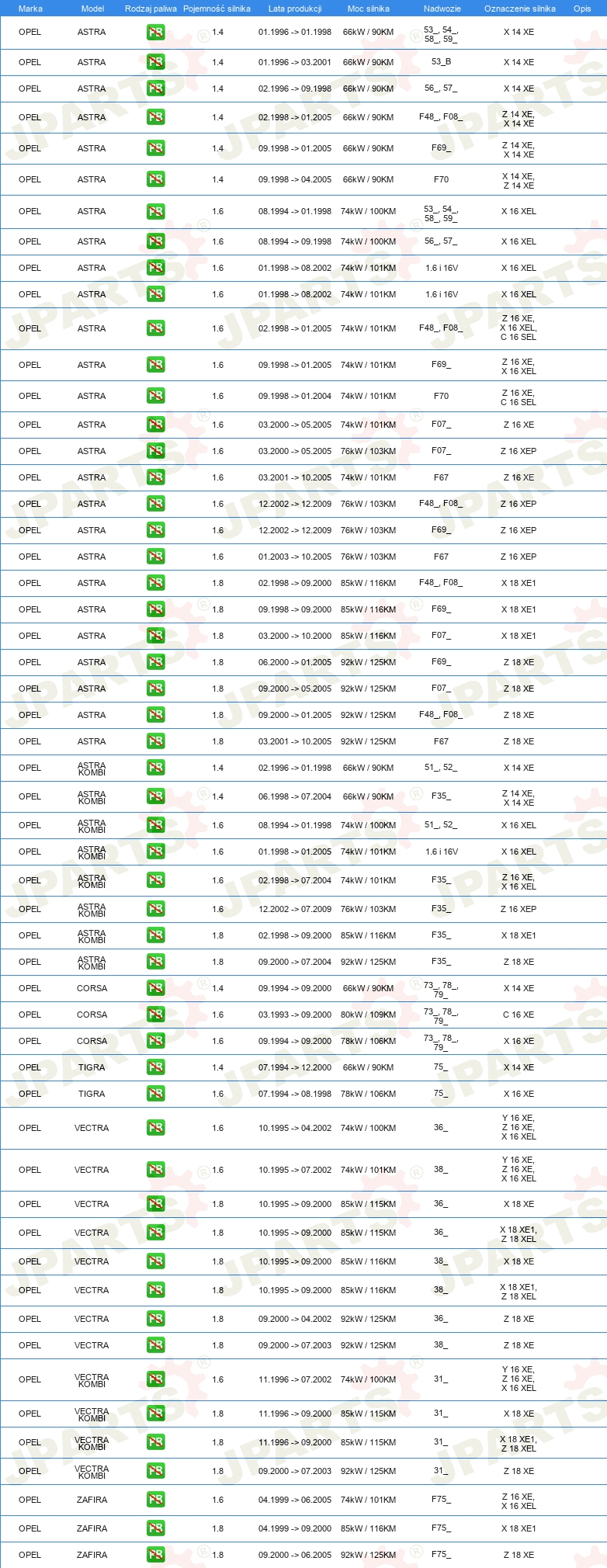Click the '07.1994 -> 12.2000' production years cell
This screenshot has height=1568, width=607.
tap(295, 1067)
